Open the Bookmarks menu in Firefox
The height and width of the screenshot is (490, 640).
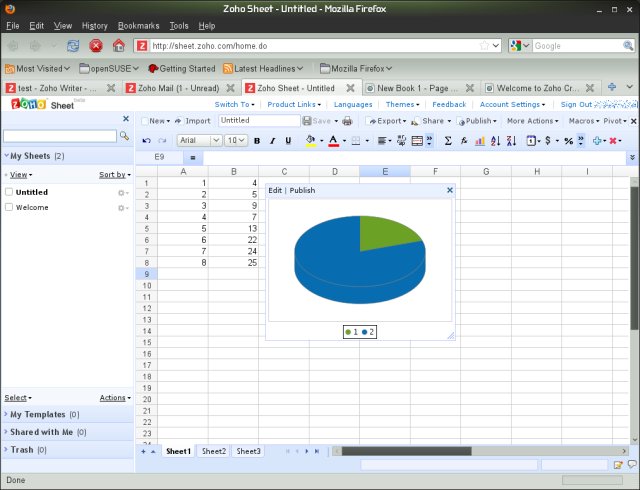coord(137,25)
